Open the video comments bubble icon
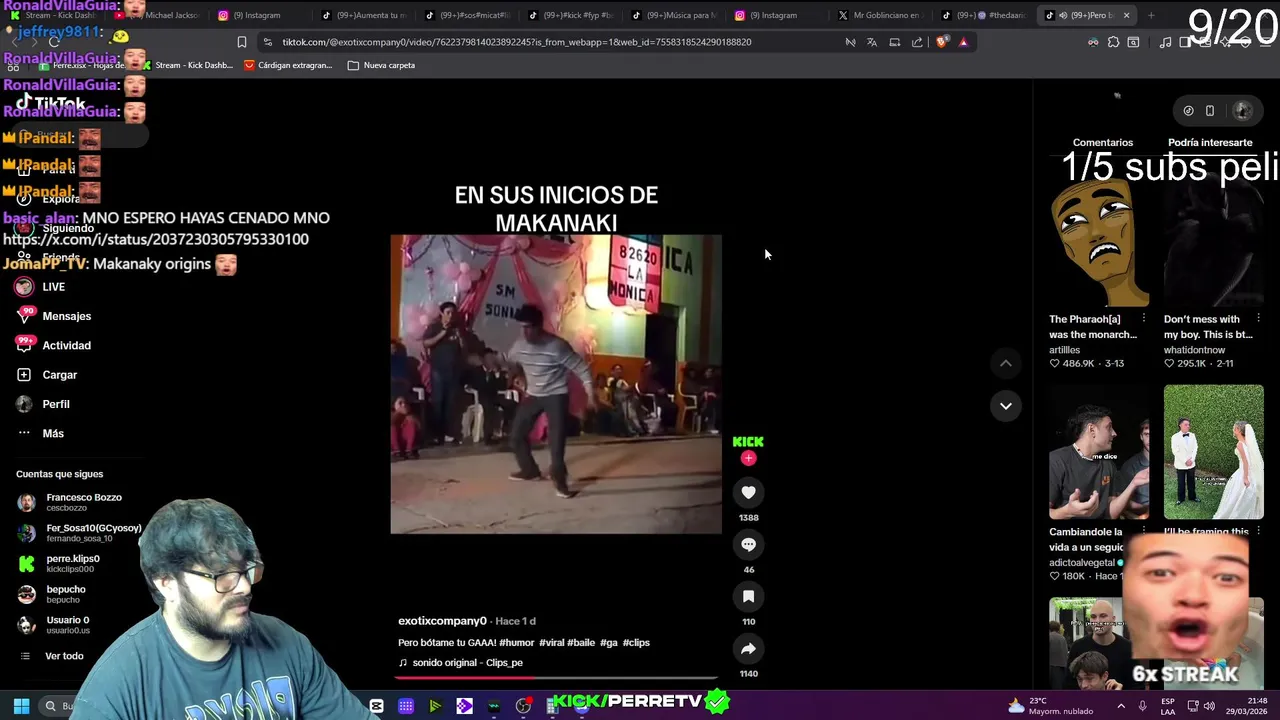Image resolution: width=1280 pixels, height=720 pixels. tap(748, 544)
